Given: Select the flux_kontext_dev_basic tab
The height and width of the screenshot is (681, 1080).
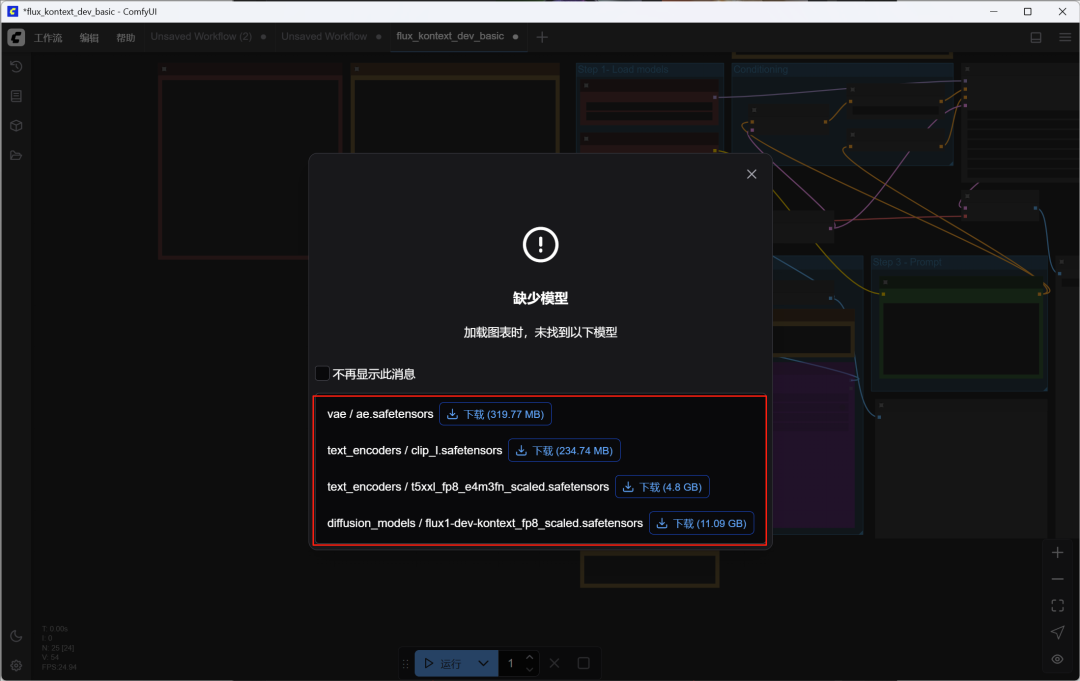Looking at the screenshot, I should pyautogui.click(x=450, y=36).
